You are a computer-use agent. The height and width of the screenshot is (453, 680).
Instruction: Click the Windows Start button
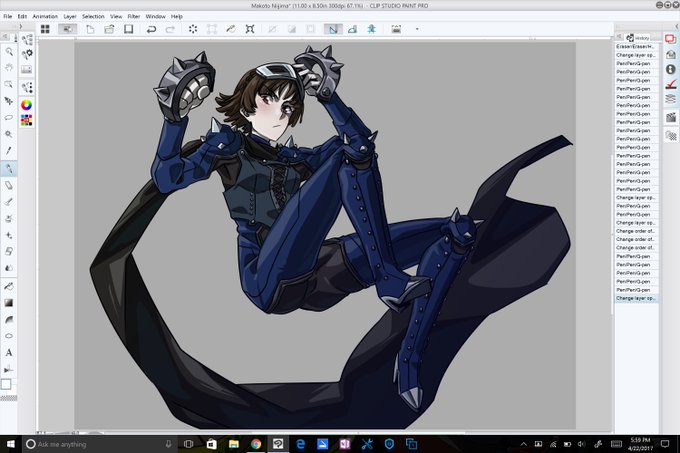(x=10, y=444)
